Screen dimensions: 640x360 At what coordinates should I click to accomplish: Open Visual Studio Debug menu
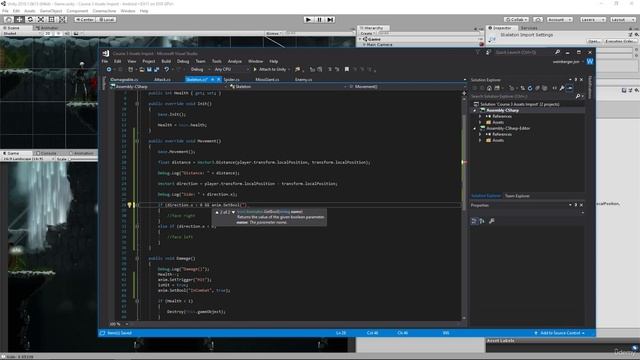pos(183,61)
